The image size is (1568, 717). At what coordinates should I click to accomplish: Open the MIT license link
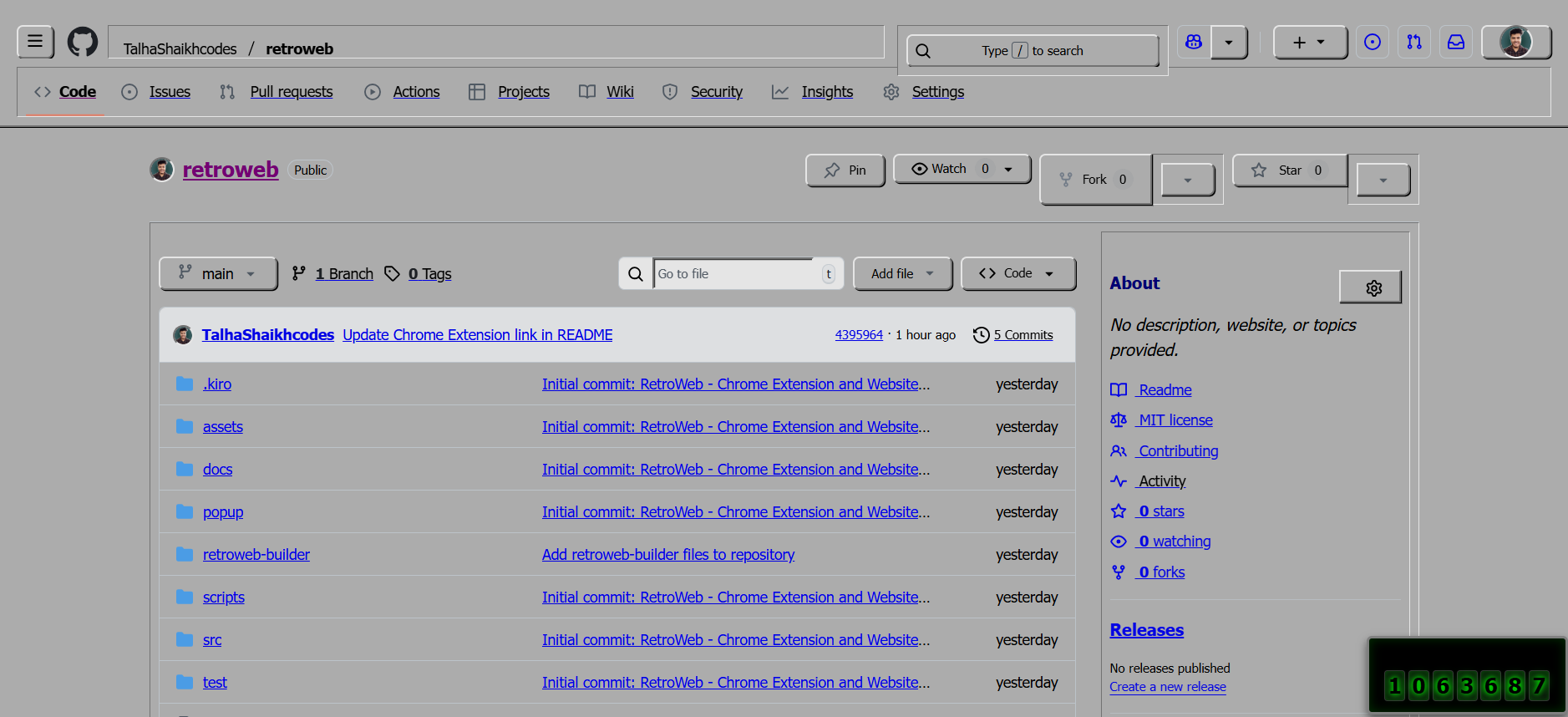(1161, 420)
